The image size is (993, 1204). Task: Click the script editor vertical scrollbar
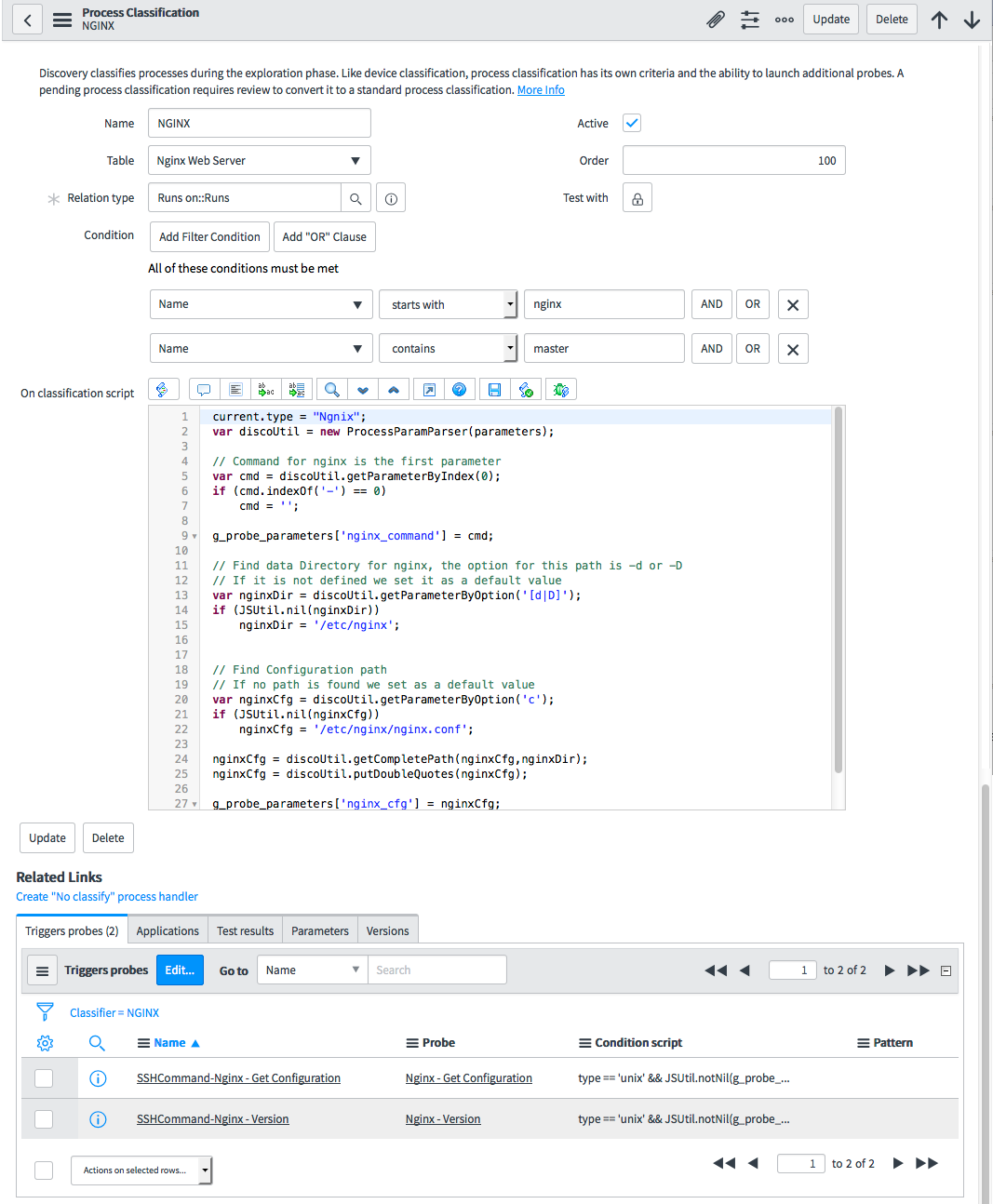click(x=839, y=590)
